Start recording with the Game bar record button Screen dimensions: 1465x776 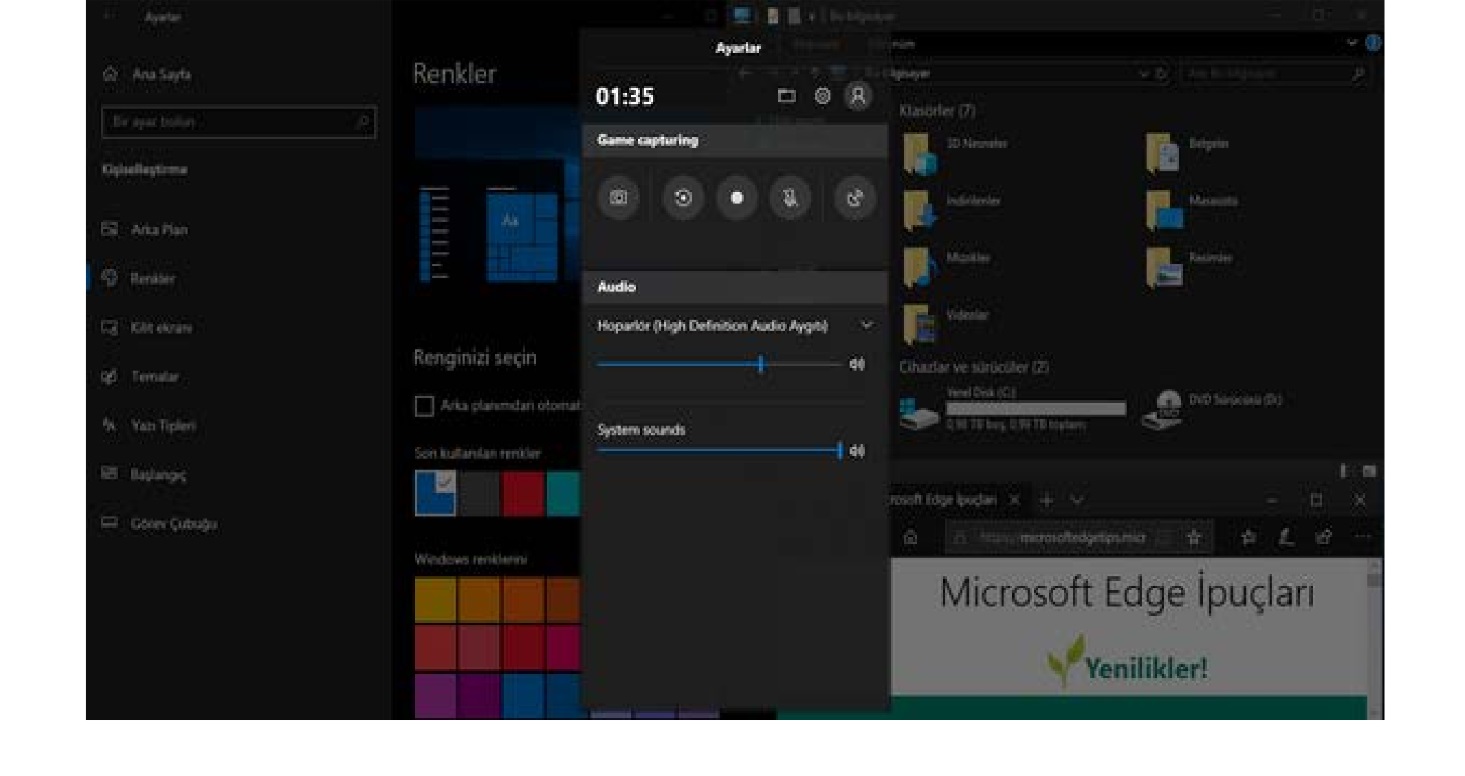737,198
